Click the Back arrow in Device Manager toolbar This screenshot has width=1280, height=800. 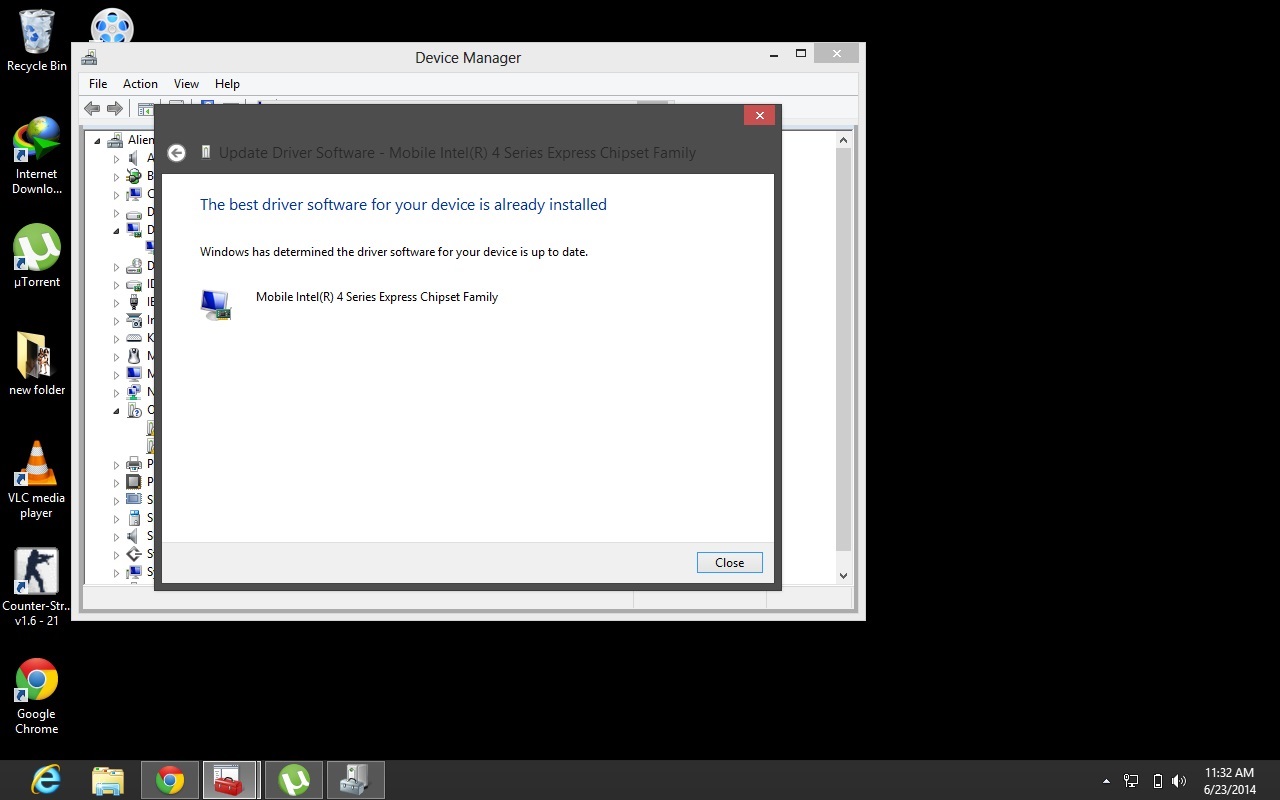coord(92,109)
